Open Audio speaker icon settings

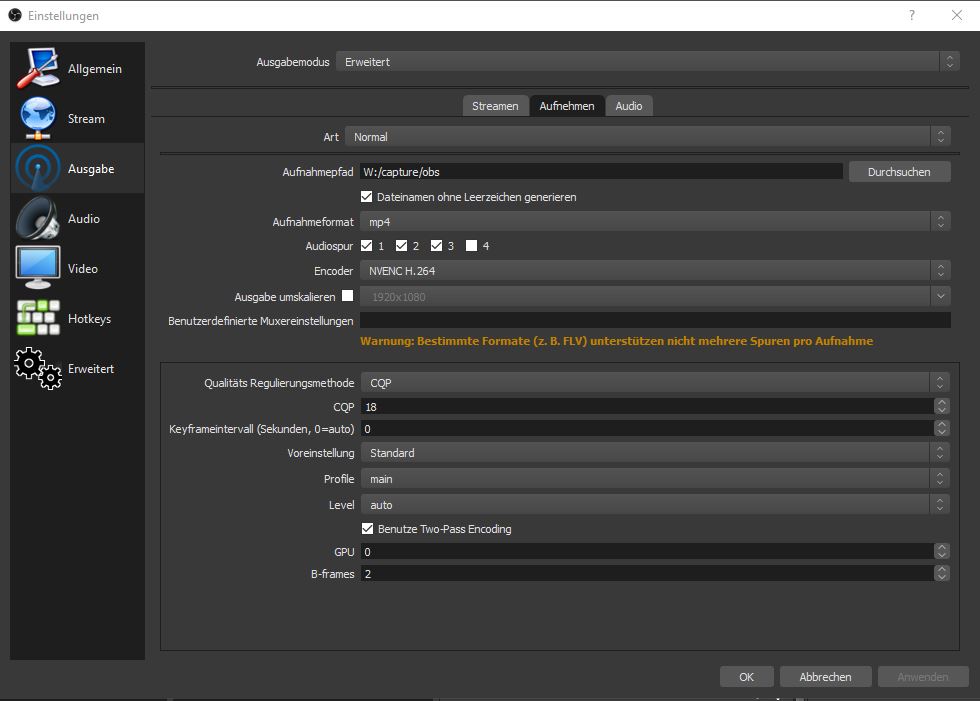pos(38,218)
